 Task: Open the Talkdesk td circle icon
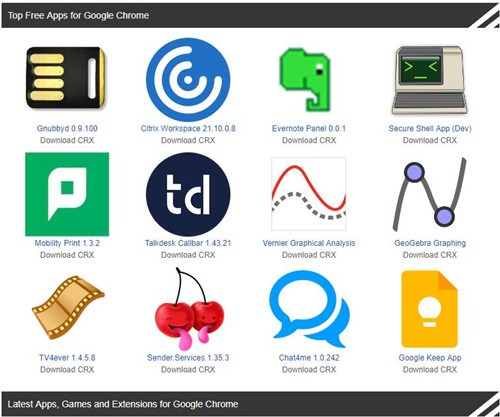coord(188,194)
